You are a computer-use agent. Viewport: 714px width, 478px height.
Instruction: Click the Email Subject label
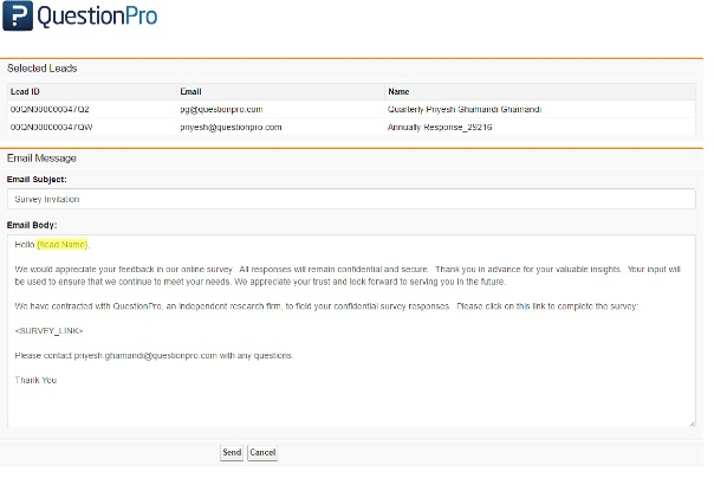coord(36,179)
